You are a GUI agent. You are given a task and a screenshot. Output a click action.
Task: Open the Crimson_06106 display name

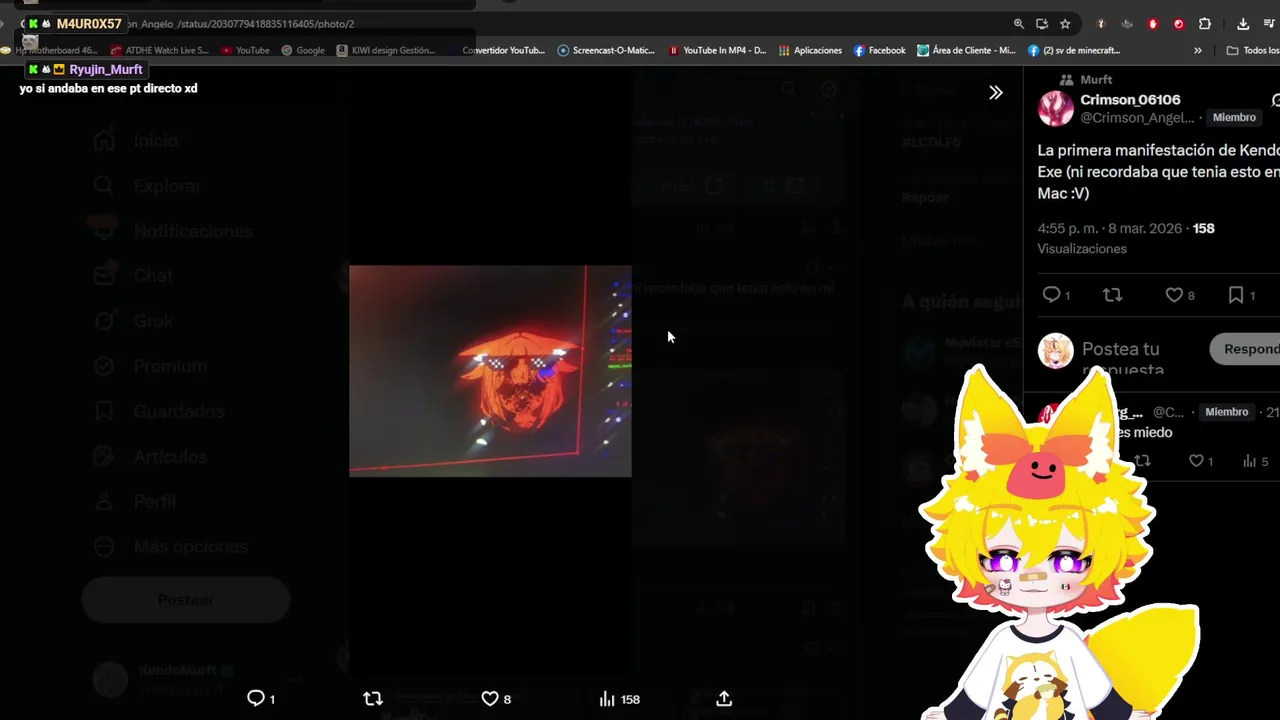[1130, 100]
